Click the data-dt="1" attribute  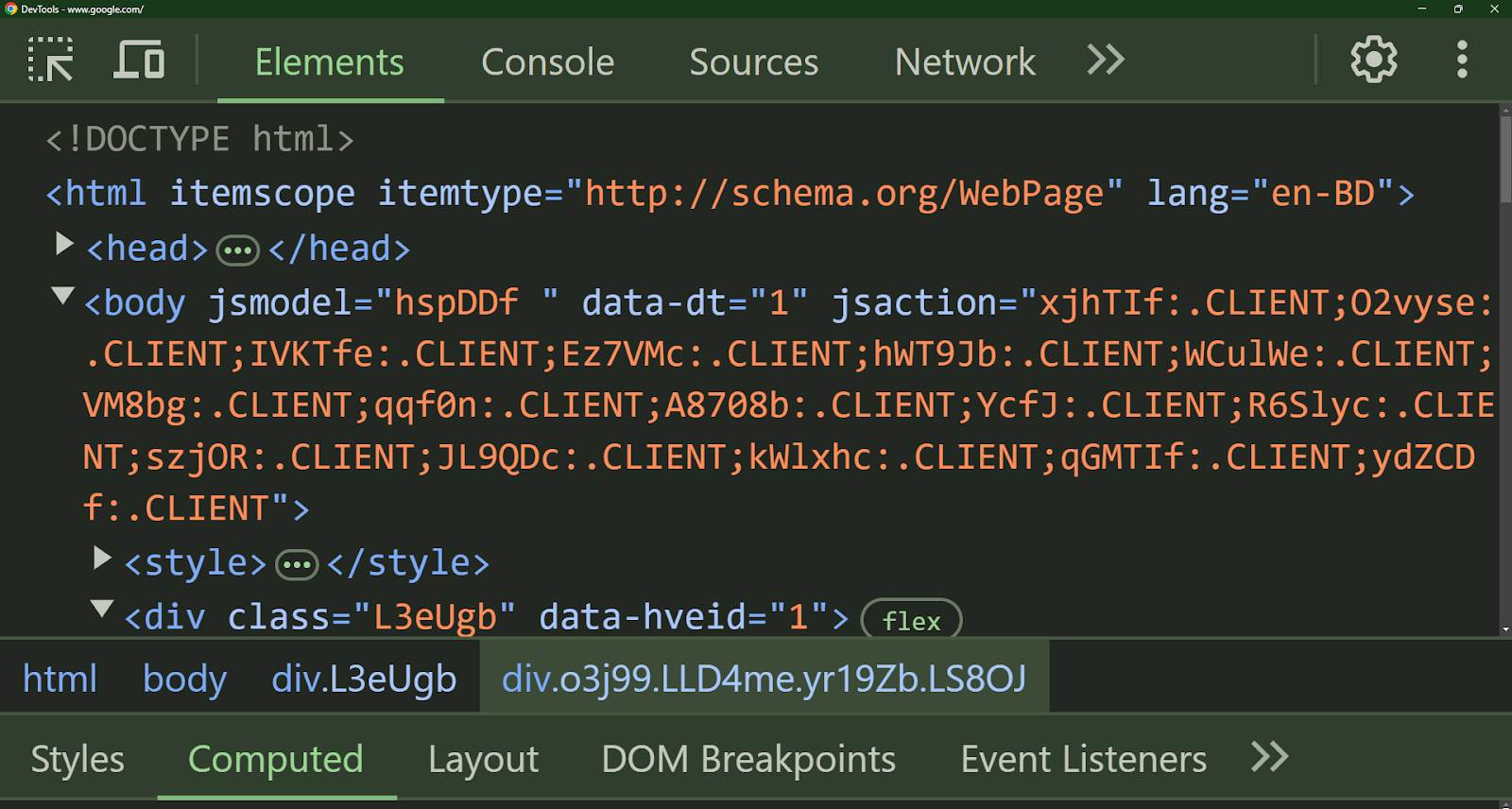[x=695, y=303]
